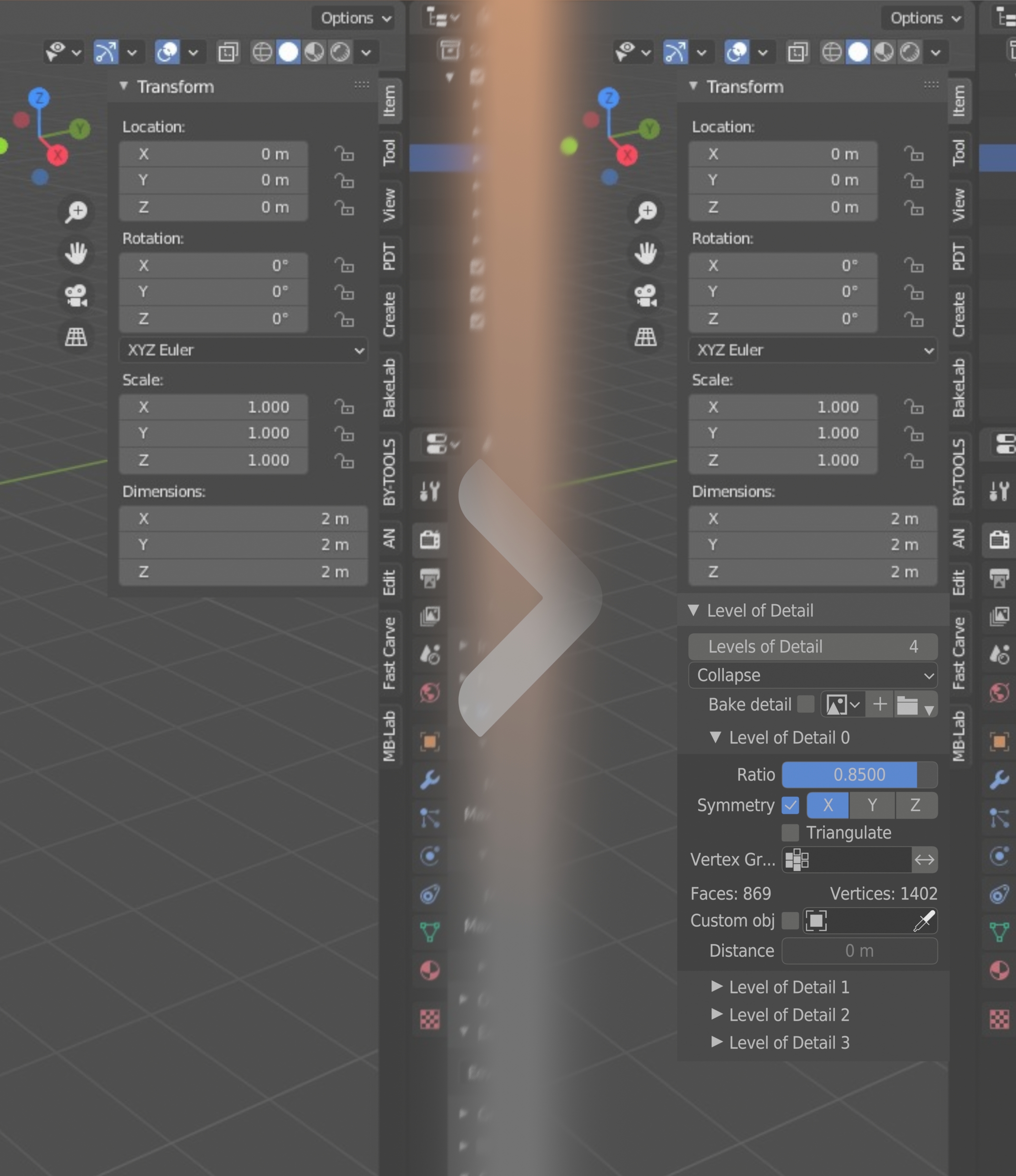The width and height of the screenshot is (1016, 1176).
Task: Switch to Tool tab in left sidebar
Action: pos(389,152)
